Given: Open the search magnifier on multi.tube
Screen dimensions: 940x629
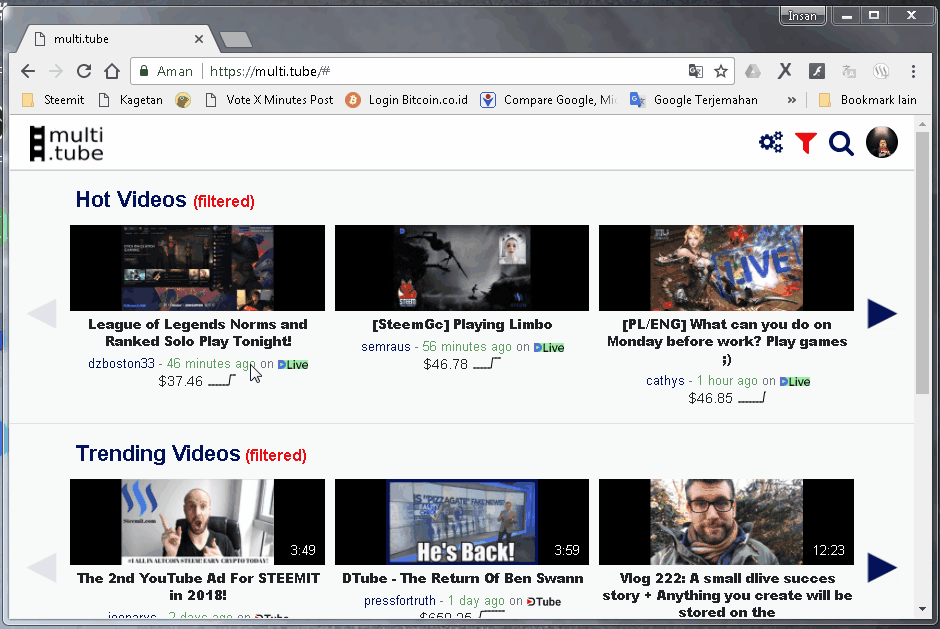Looking at the screenshot, I should [x=841, y=143].
